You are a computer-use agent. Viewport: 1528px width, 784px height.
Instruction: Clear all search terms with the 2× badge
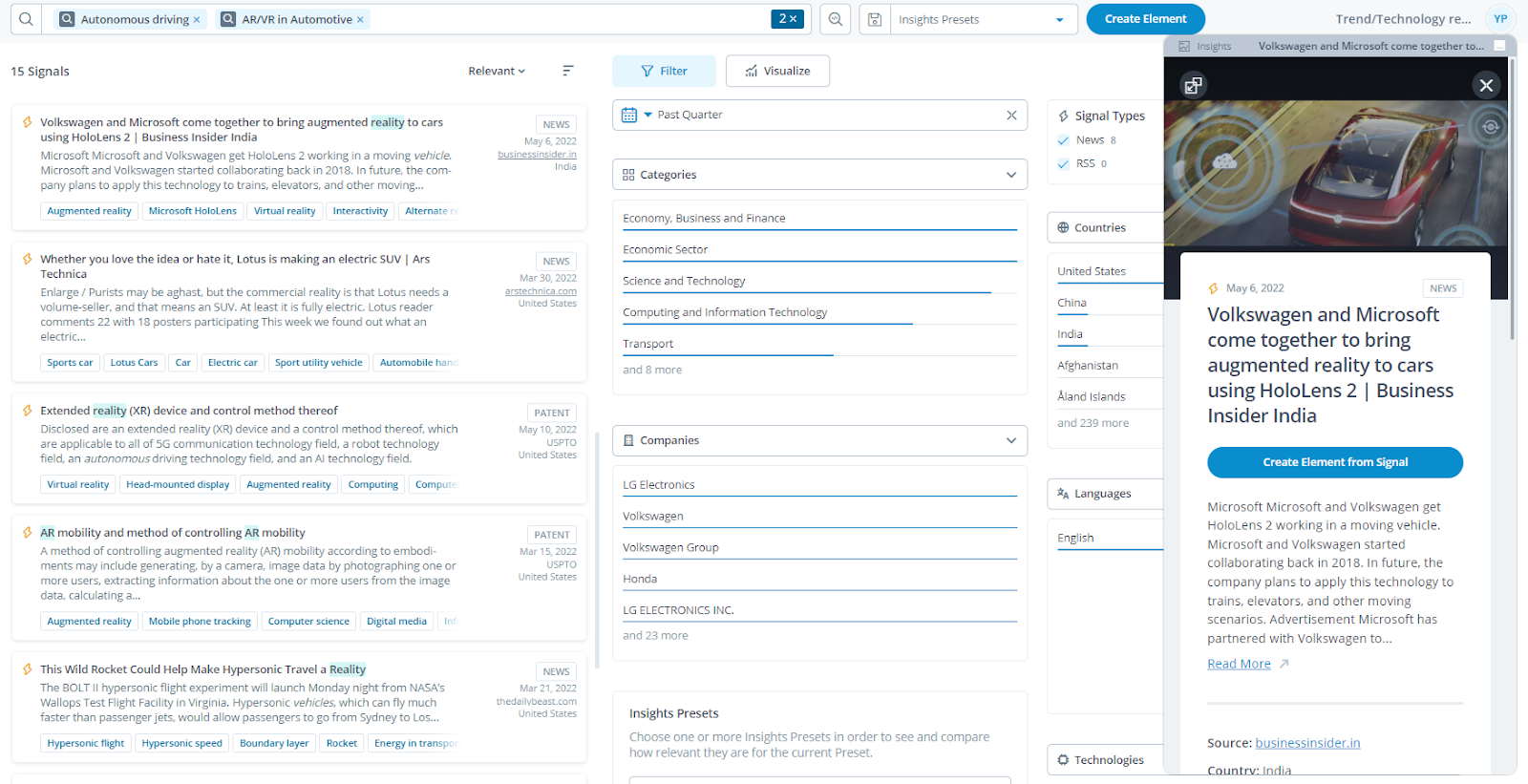788,19
